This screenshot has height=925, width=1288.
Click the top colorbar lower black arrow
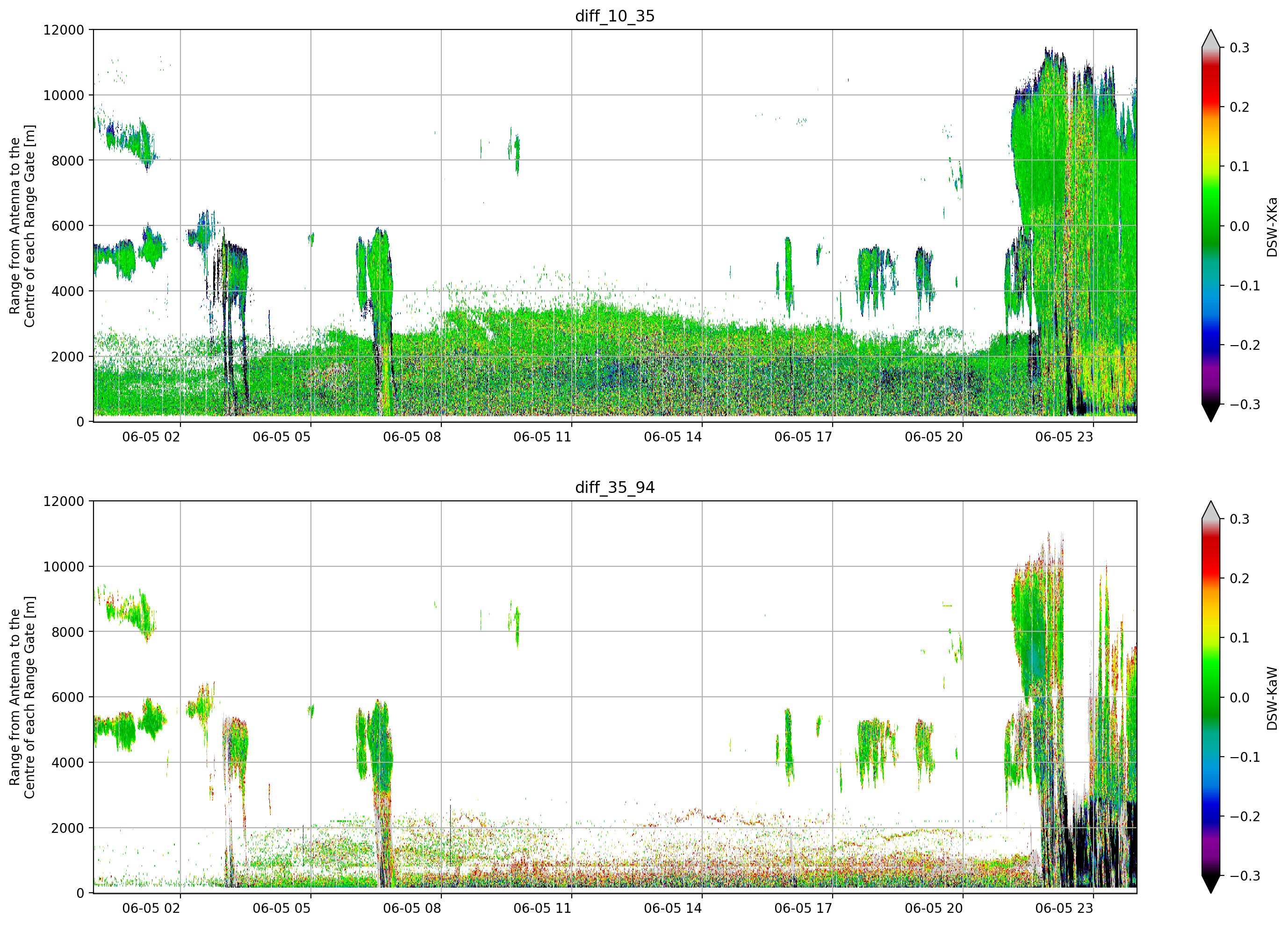(x=1211, y=412)
